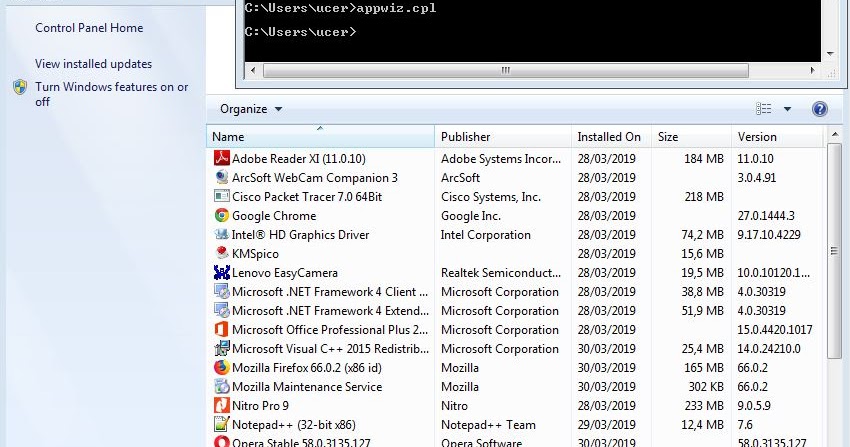The height and width of the screenshot is (447, 850).
Task: Sort programs by Publisher column
Action: pos(503,137)
